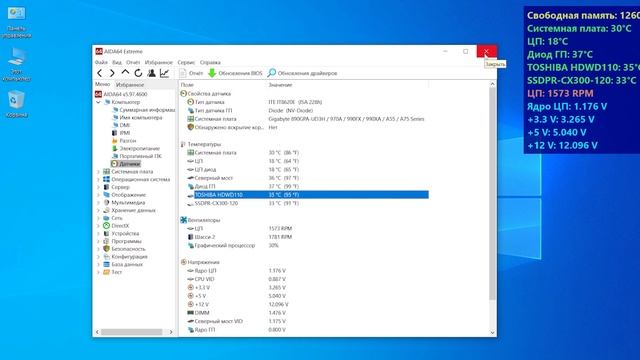Expand the Хранение данных tree node

pos(98,211)
